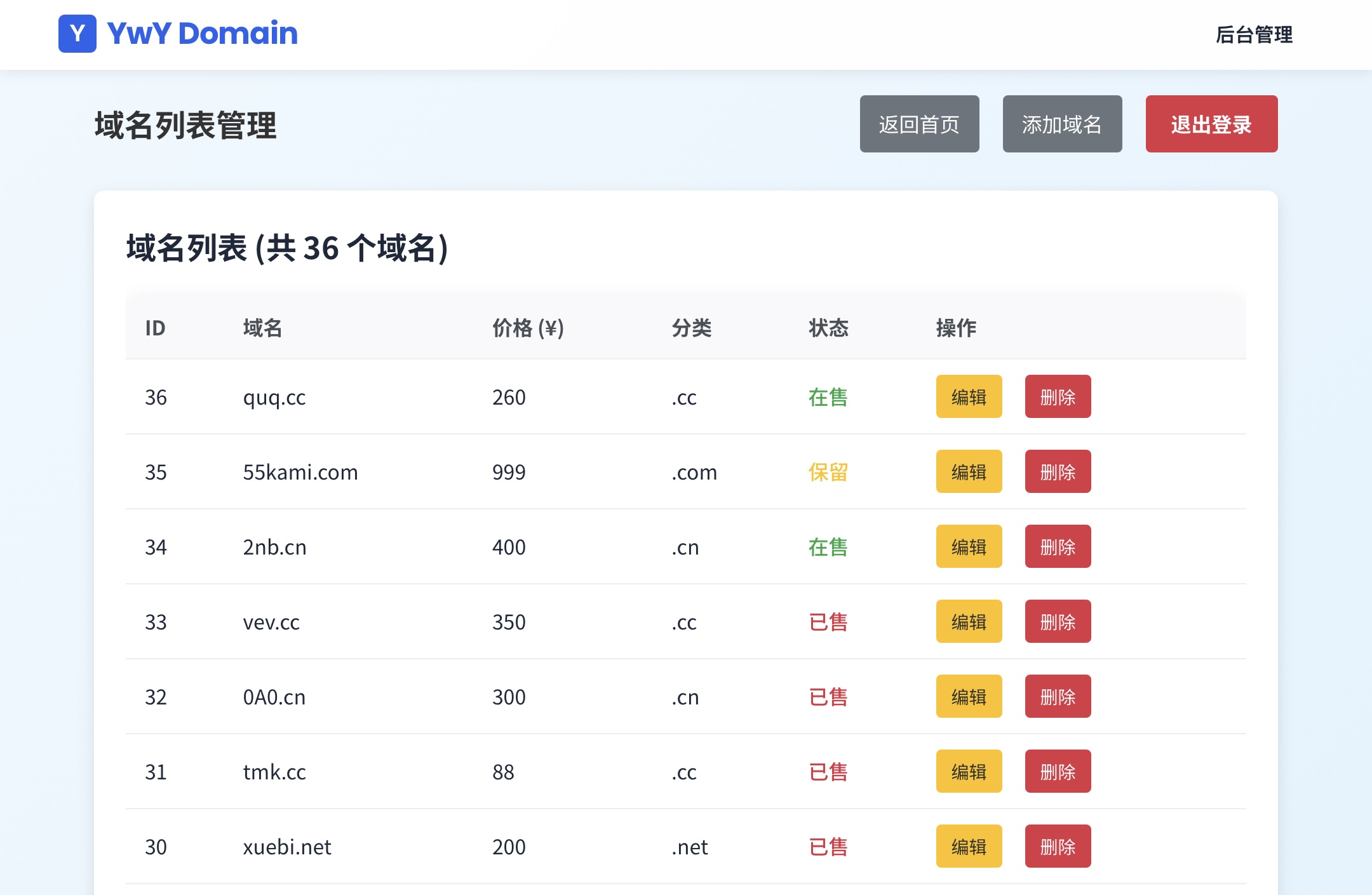Click the 域名列表管理 page heading
Viewport: 1372px width, 895px height.
click(x=185, y=125)
